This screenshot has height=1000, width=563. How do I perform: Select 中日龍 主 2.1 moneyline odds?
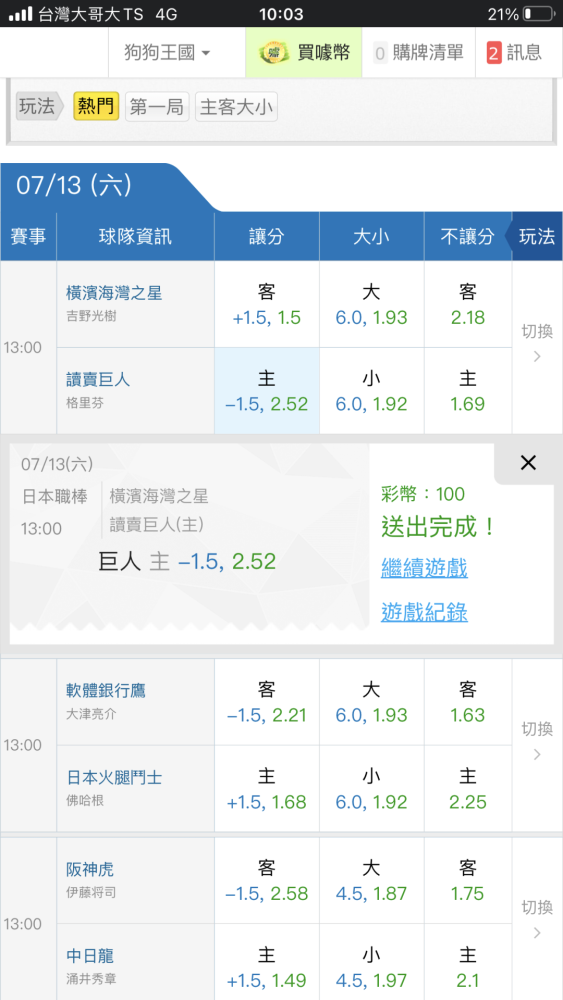click(467, 966)
